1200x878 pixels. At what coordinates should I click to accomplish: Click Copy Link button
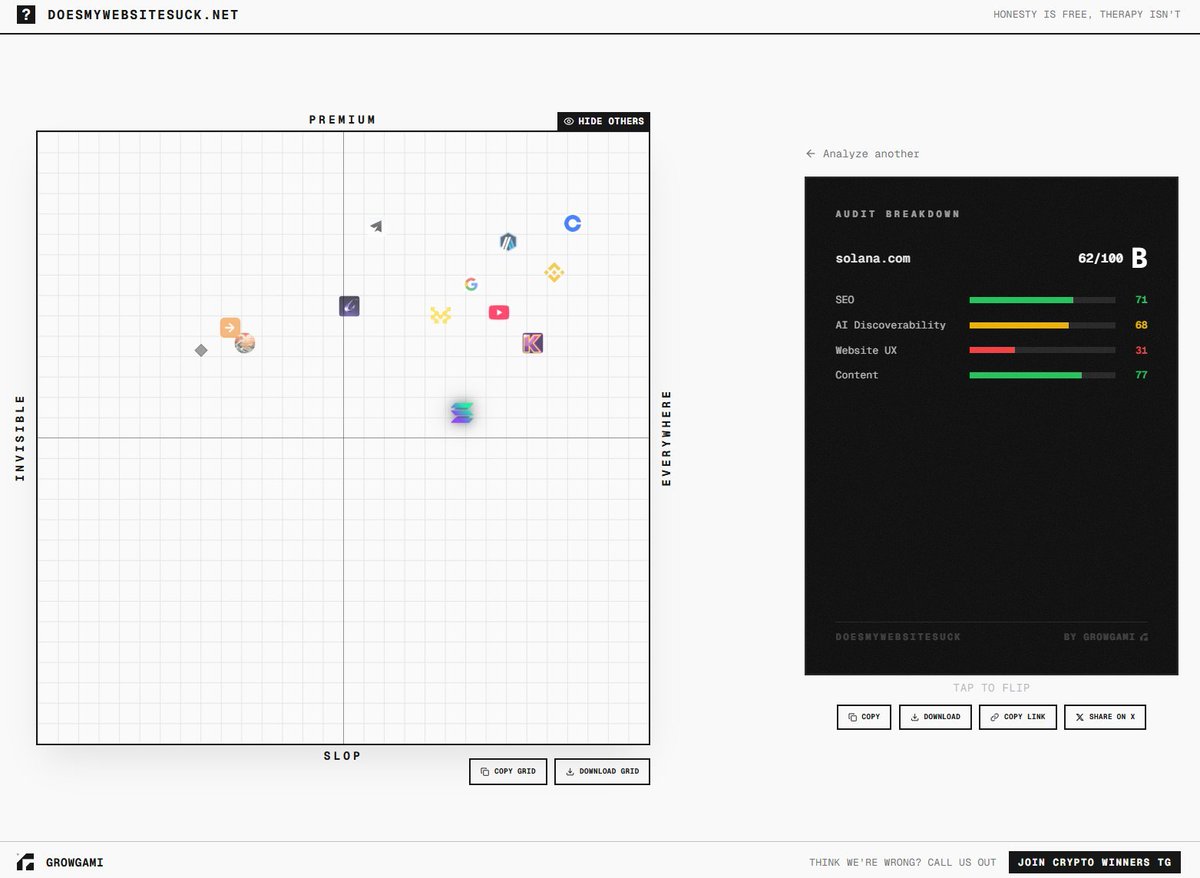click(x=1018, y=717)
